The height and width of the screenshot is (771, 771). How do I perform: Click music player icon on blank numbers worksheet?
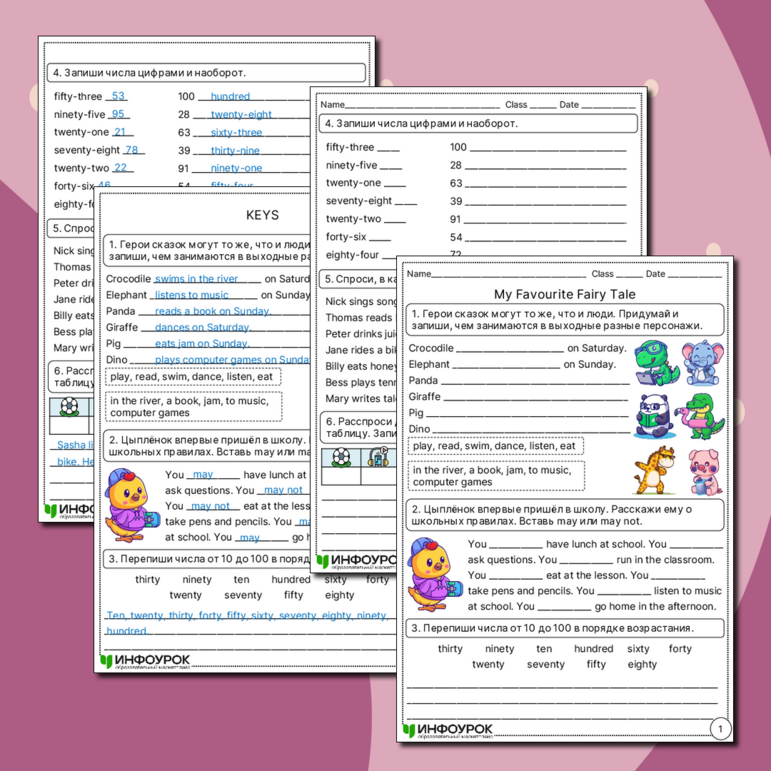[x=379, y=457]
